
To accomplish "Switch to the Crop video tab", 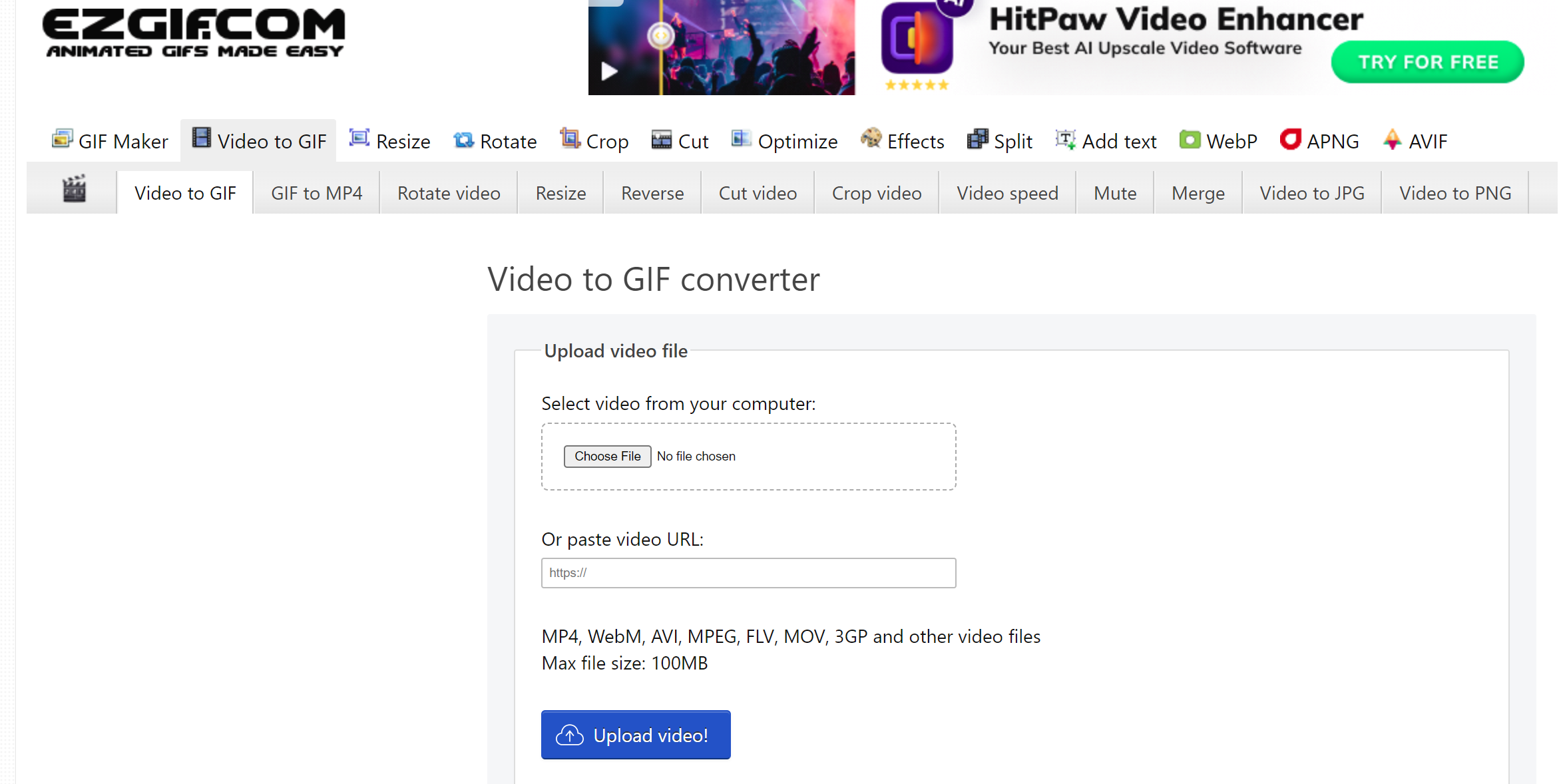I will click(877, 192).
